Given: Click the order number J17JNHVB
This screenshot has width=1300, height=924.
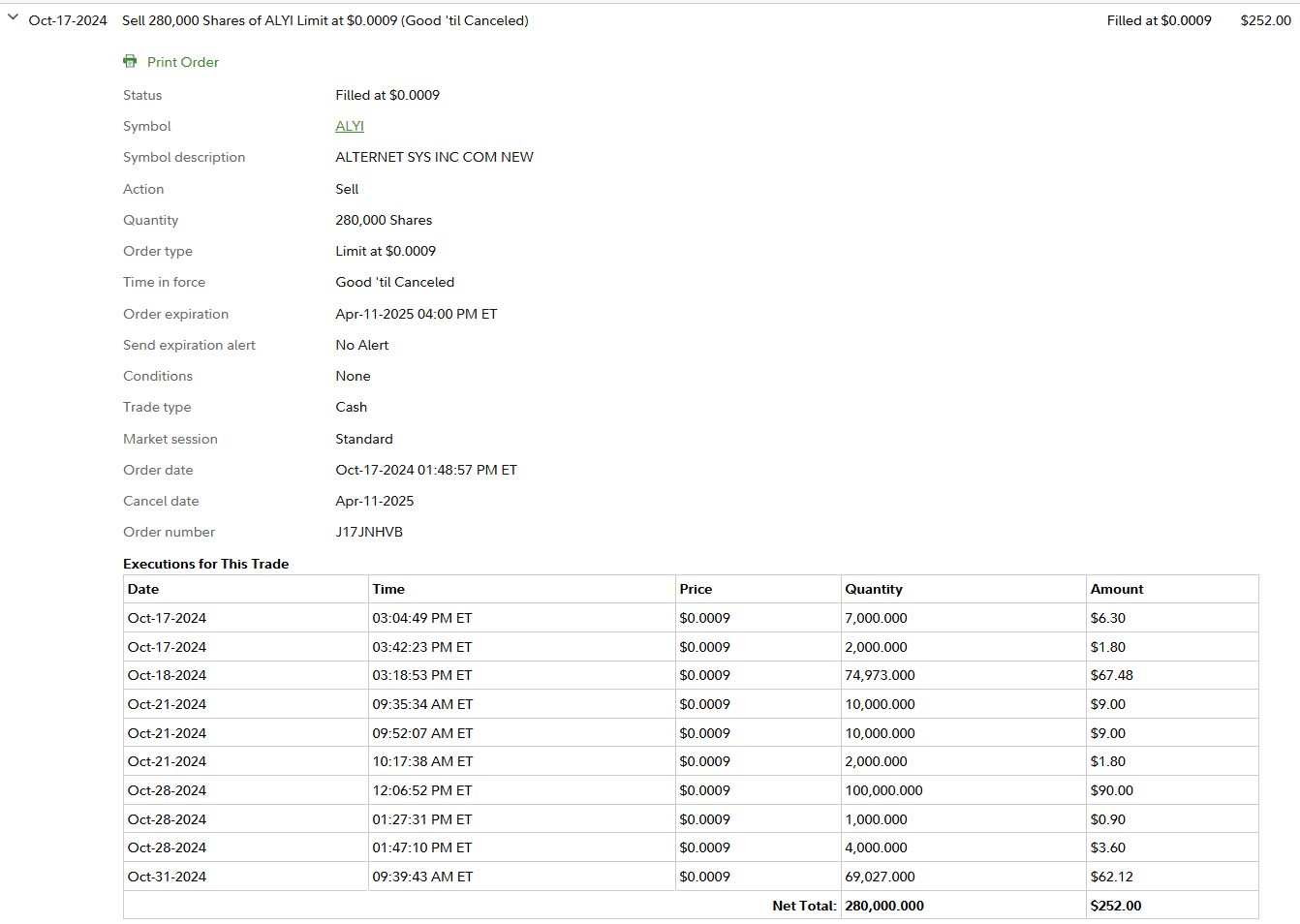Looking at the screenshot, I should coord(369,532).
